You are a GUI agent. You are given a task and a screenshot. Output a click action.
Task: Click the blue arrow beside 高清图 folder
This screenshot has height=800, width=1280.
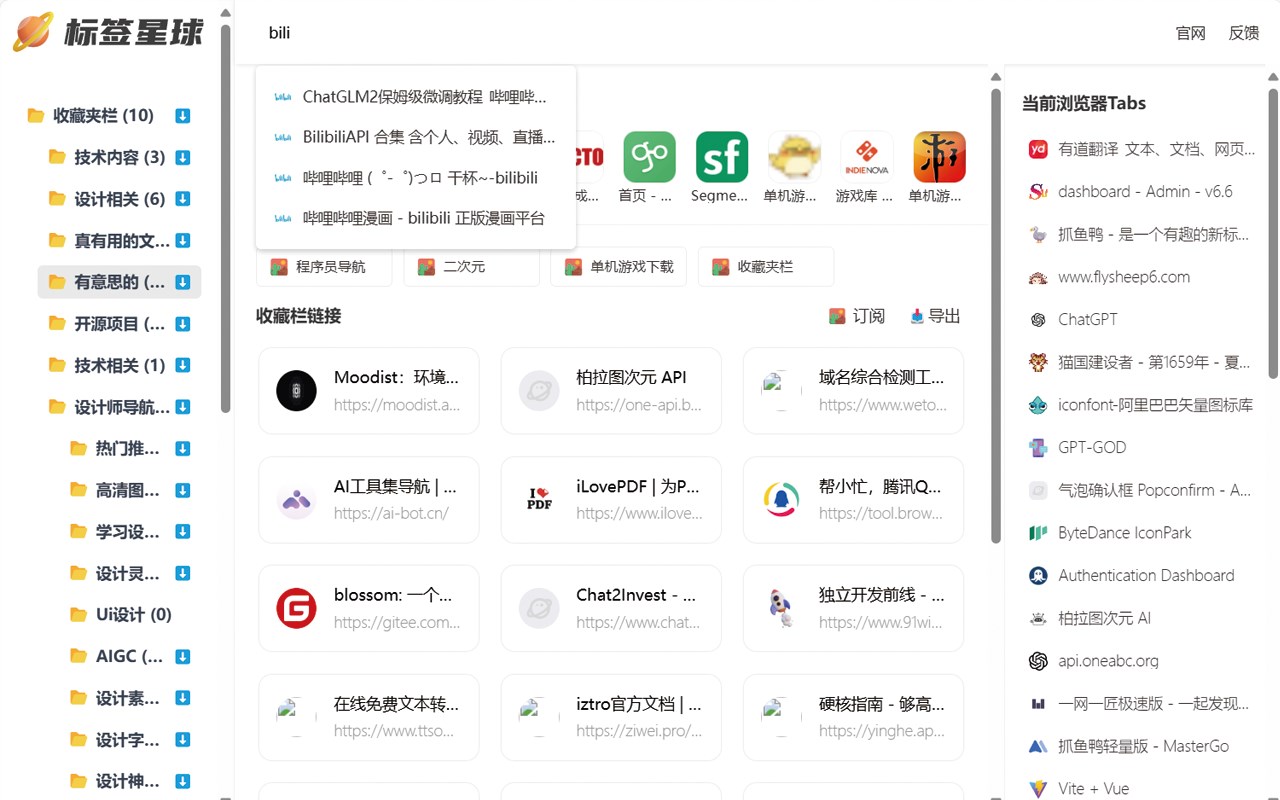183,490
